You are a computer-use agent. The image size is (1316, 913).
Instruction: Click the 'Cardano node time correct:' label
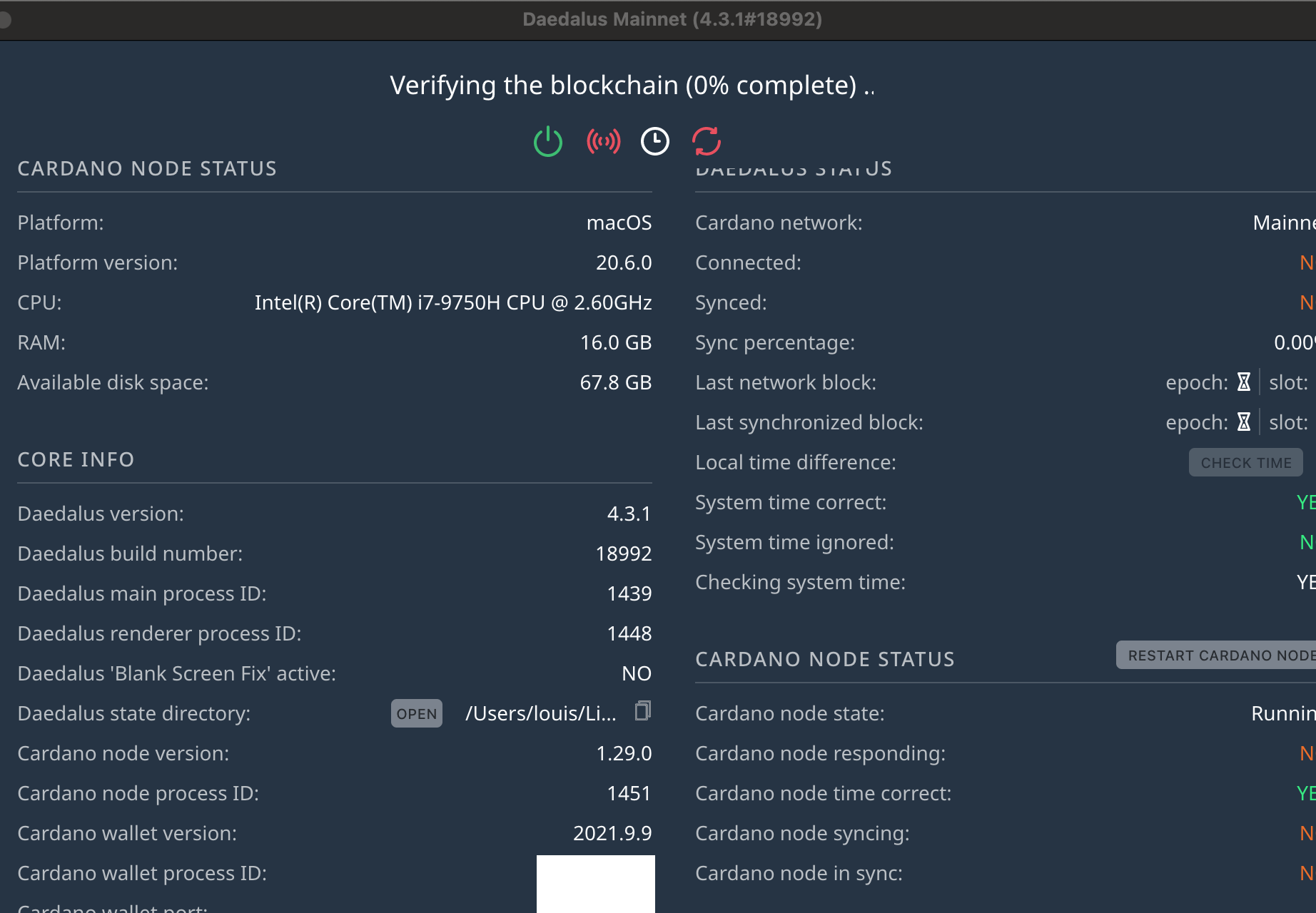(824, 793)
